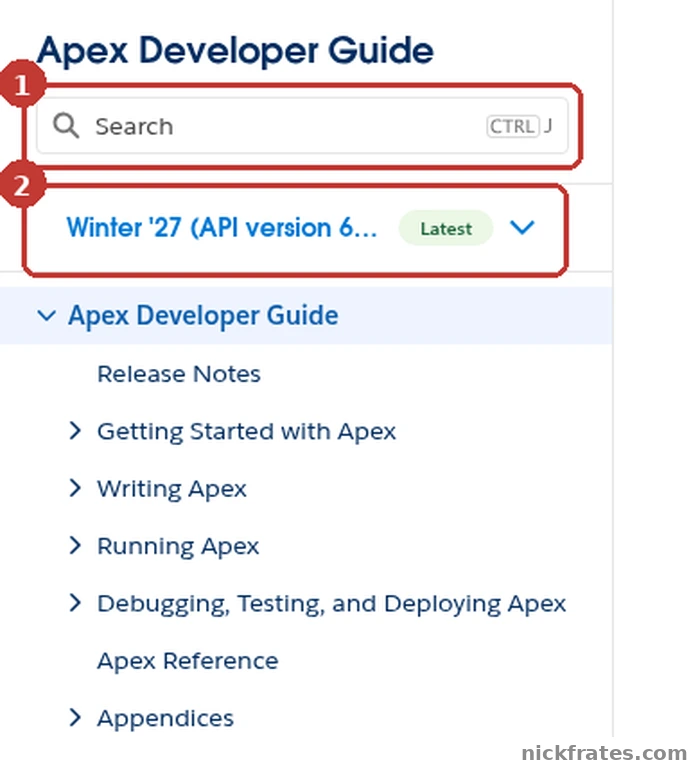Open the Apex Reference page
This screenshot has height=771, width=700.
pyautogui.click(x=188, y=661)
